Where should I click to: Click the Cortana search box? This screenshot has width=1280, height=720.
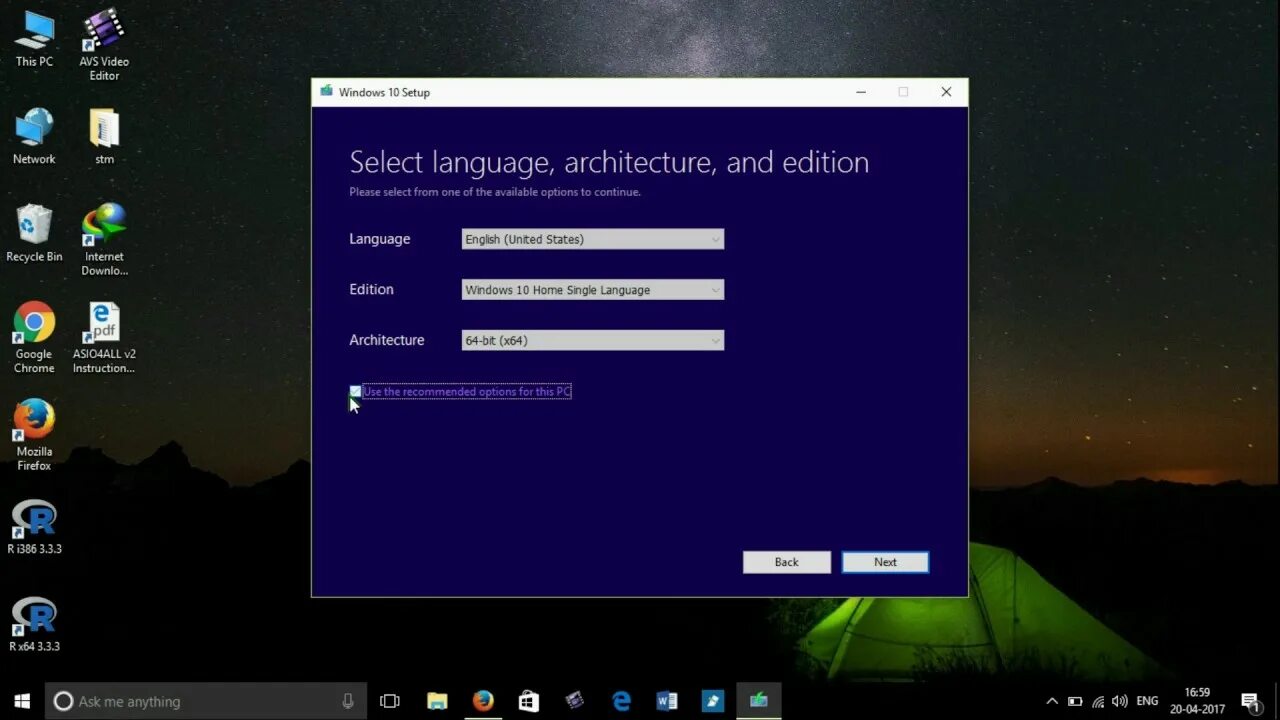pyautogui.click(x=206, y=701)
